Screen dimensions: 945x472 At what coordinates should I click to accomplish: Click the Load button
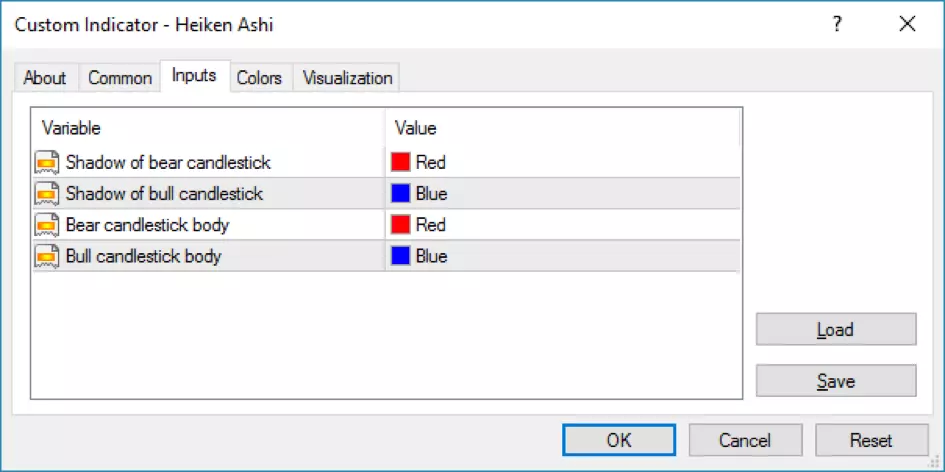coord(836,329)
